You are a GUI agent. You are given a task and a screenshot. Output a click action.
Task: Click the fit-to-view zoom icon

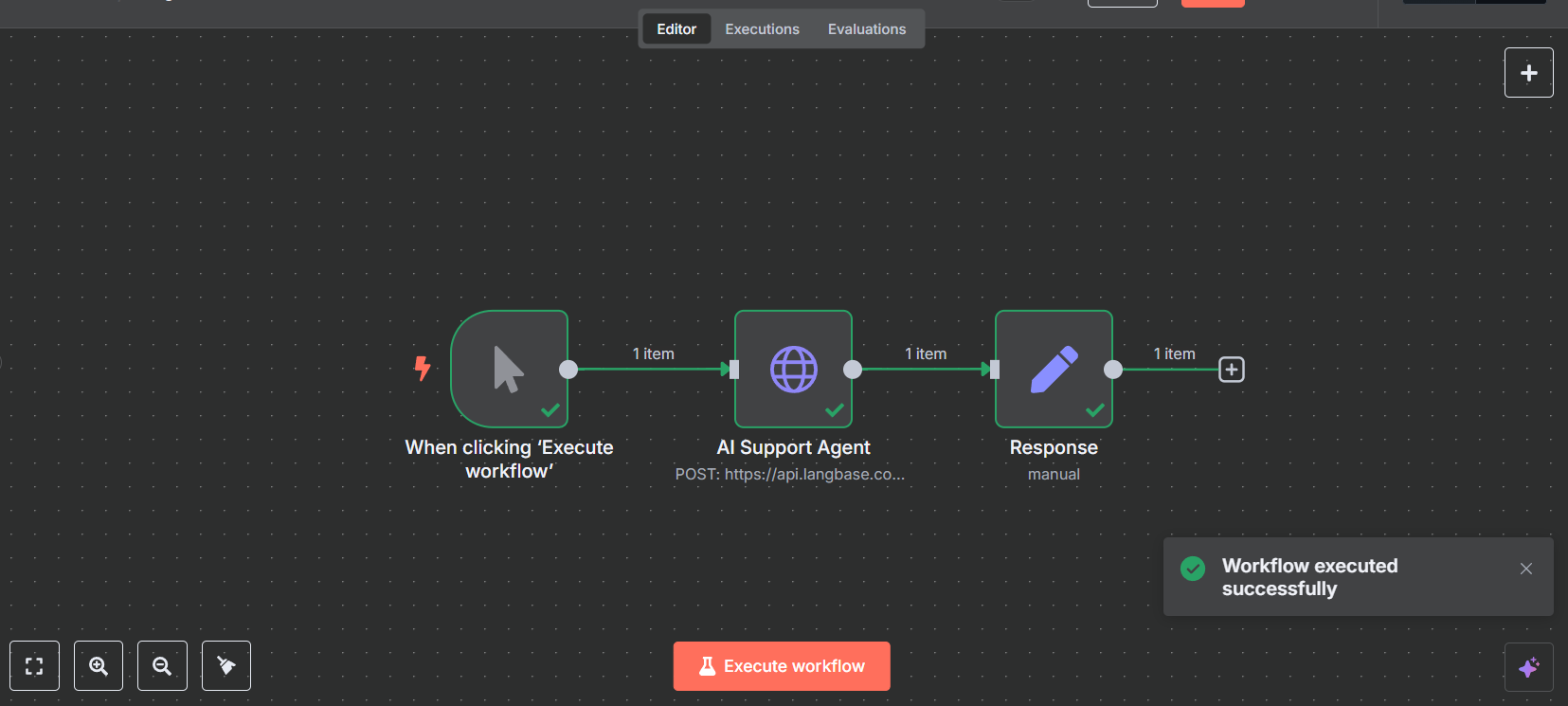click(34, 665)
